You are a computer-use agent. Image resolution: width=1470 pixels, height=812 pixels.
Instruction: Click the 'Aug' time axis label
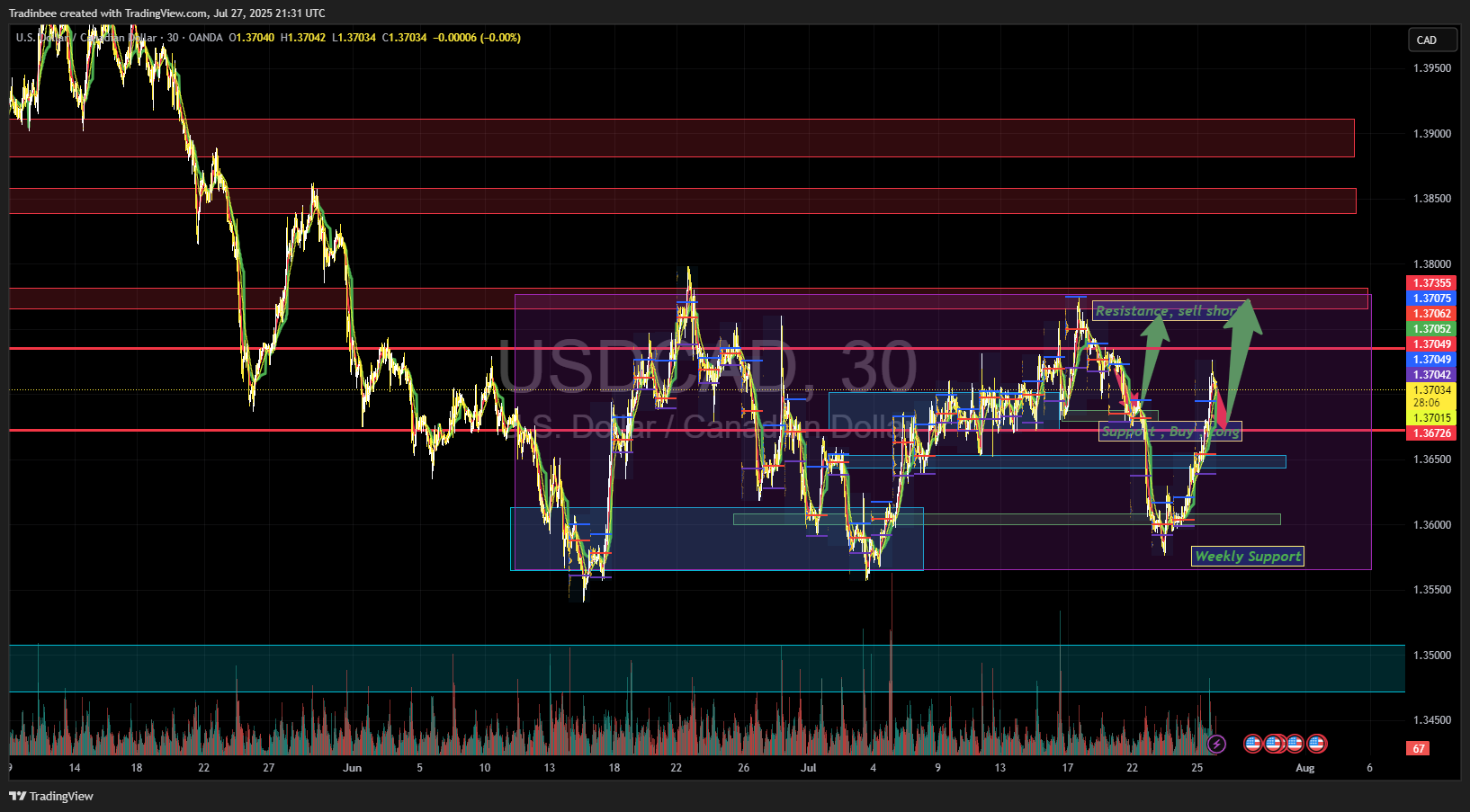pos(1305,768)
